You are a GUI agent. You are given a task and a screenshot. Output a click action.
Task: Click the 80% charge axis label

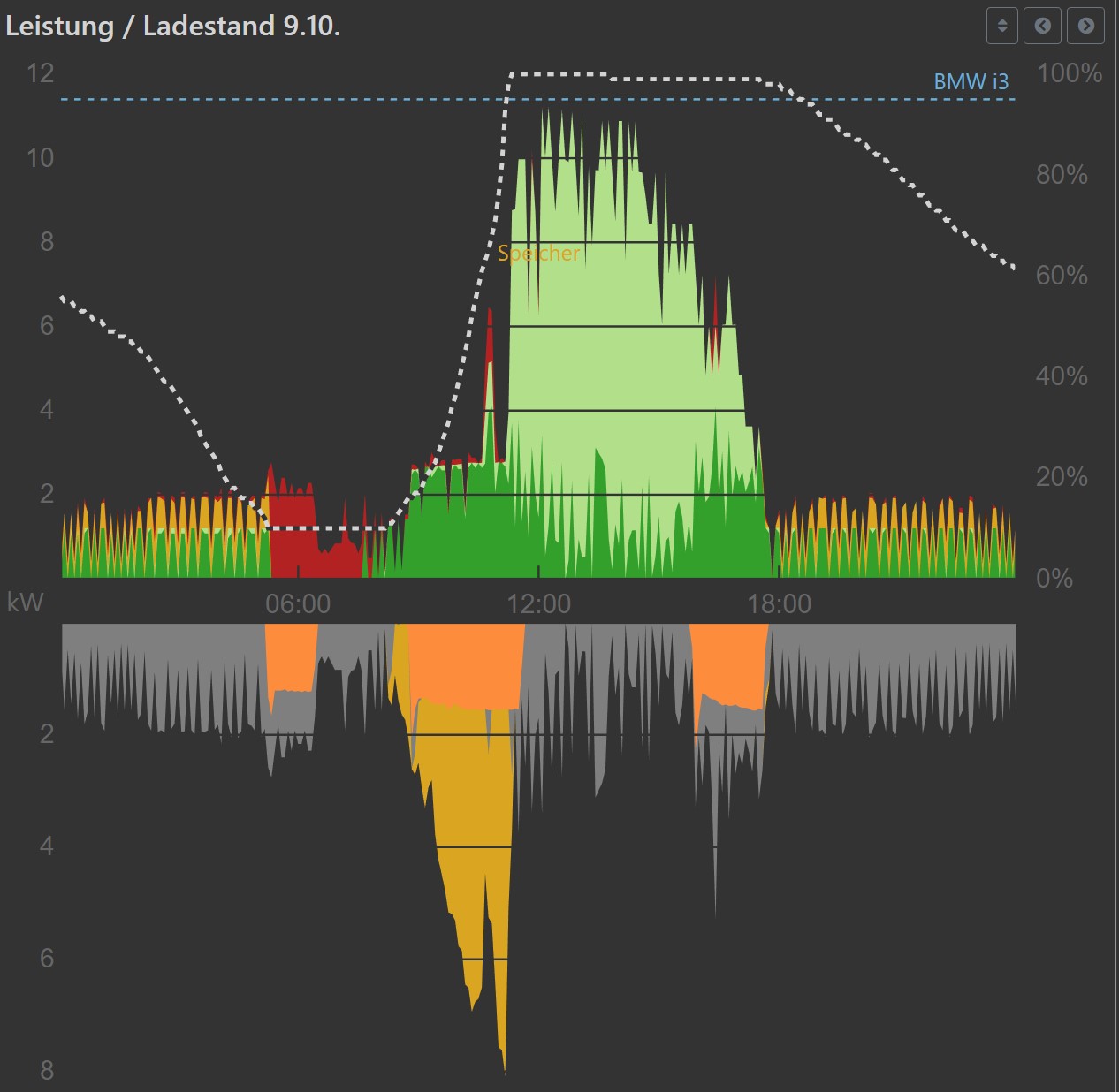(1062, 174)
